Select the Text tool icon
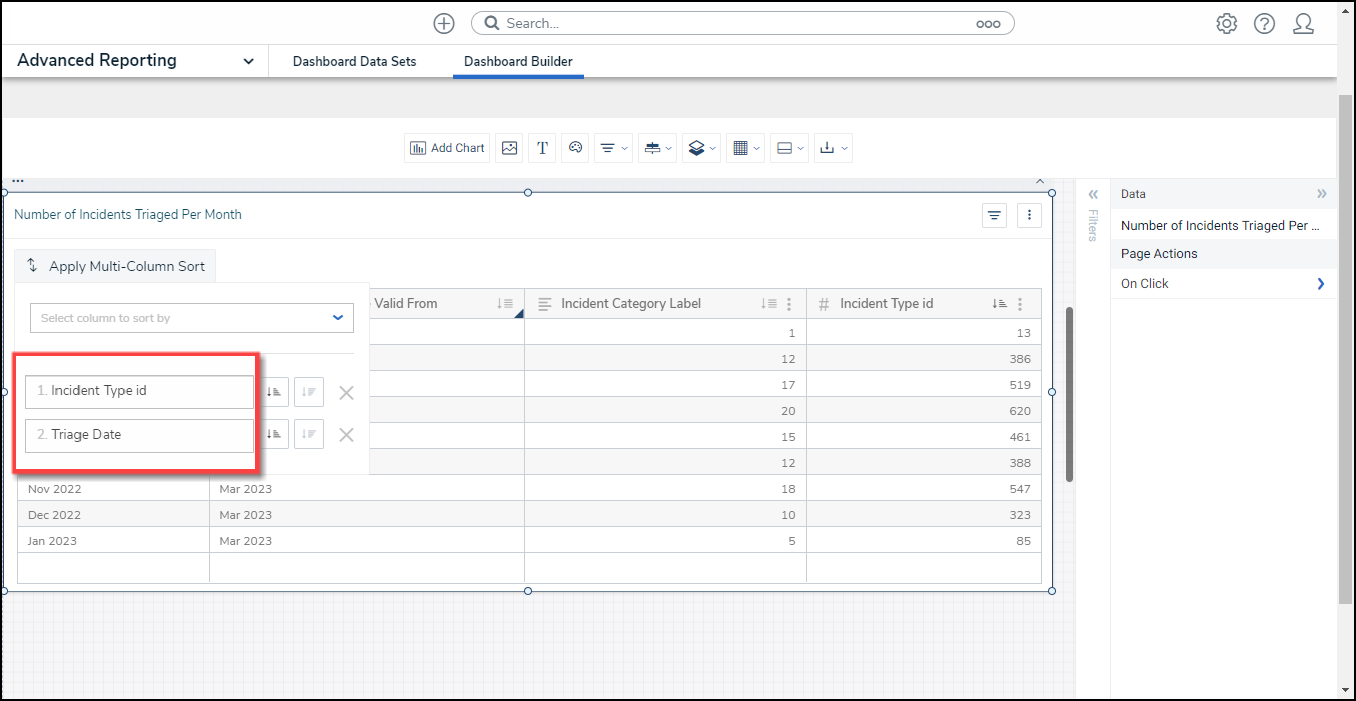The image size is (1356, 701). pos(542,148)
